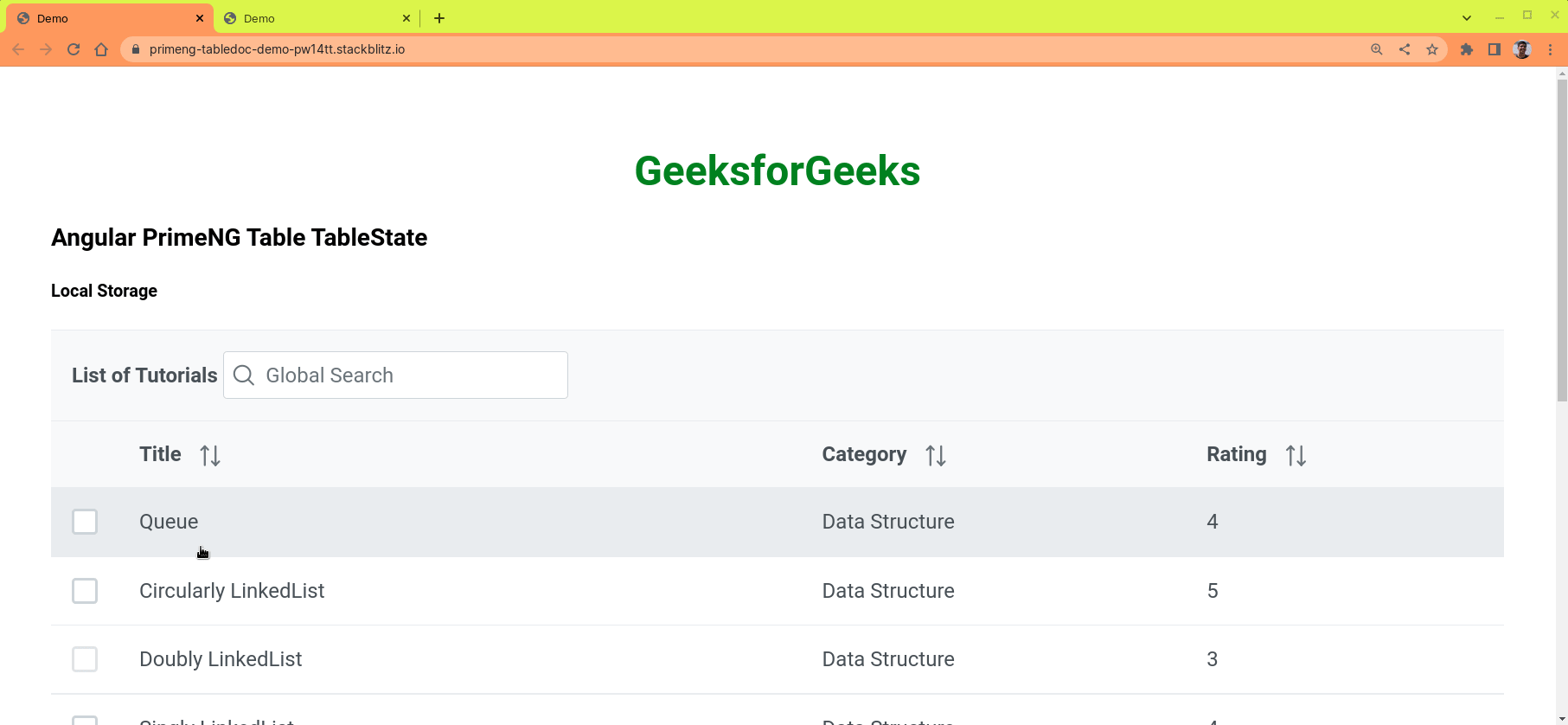
Task: Sort table by Rating column icon
Action: (x=1296, y=455)
